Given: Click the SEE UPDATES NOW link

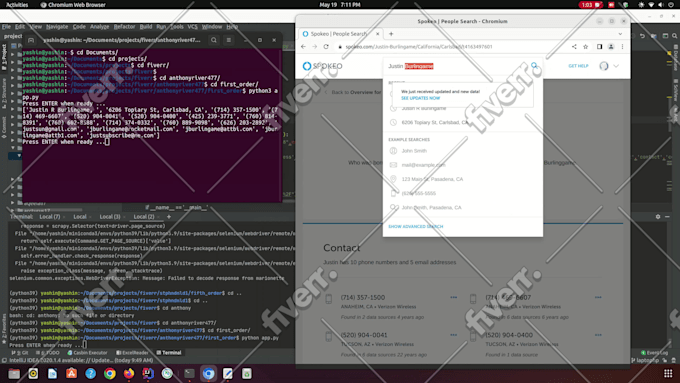Looking at the screenshot, I should click(x=420, y=98).
